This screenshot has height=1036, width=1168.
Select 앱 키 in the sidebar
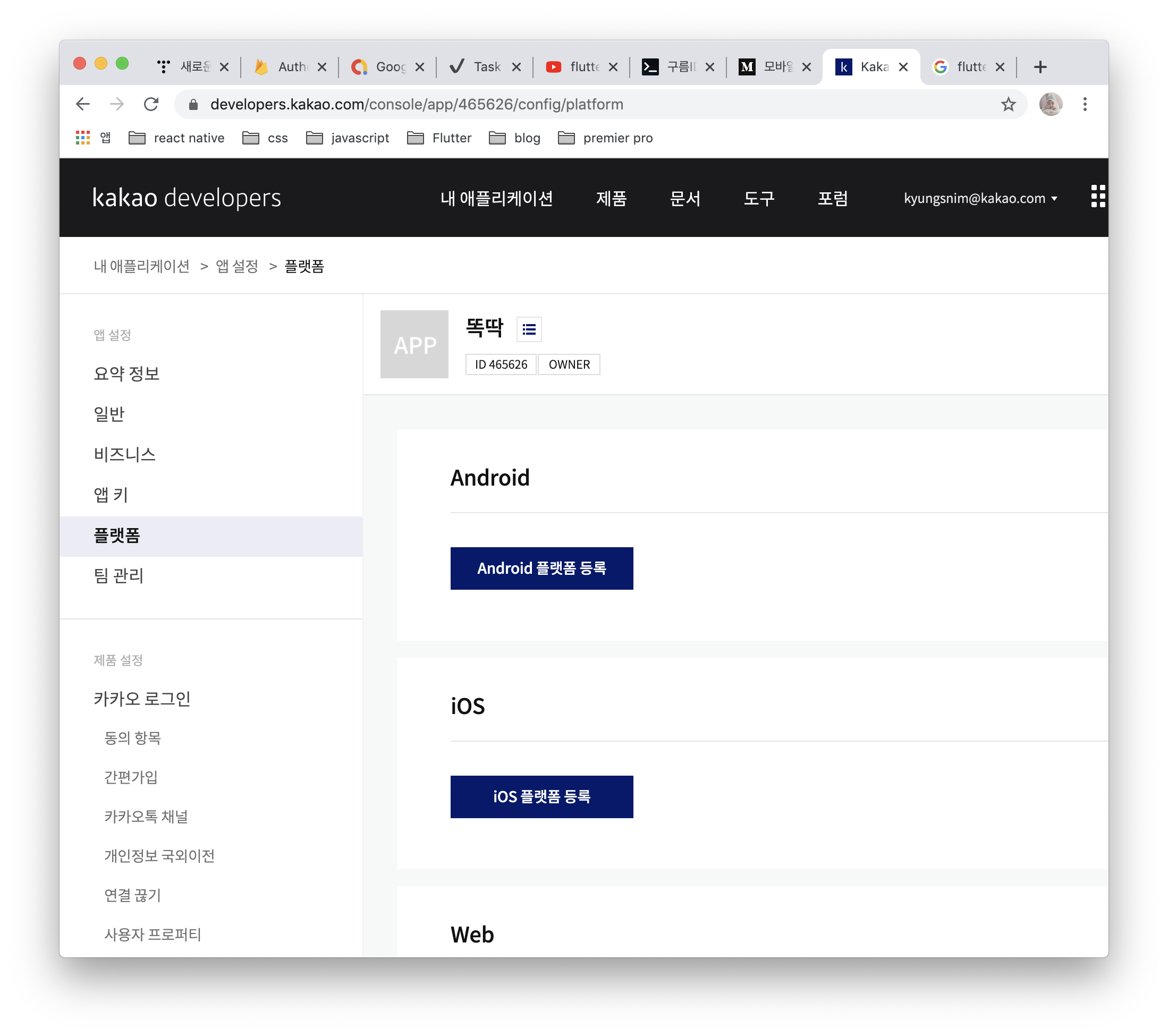click(111, 494)
